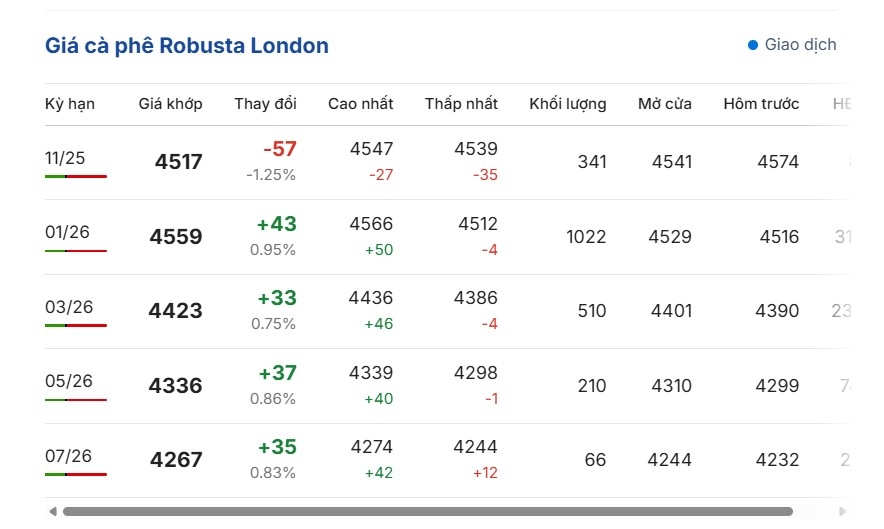884x529 pixels.
Task: Select the 11/25 contract term
Action: (65, 158)
